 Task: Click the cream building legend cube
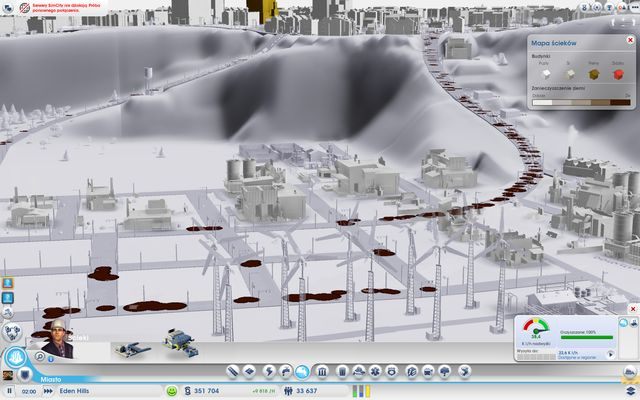click(x=570, y=74)
